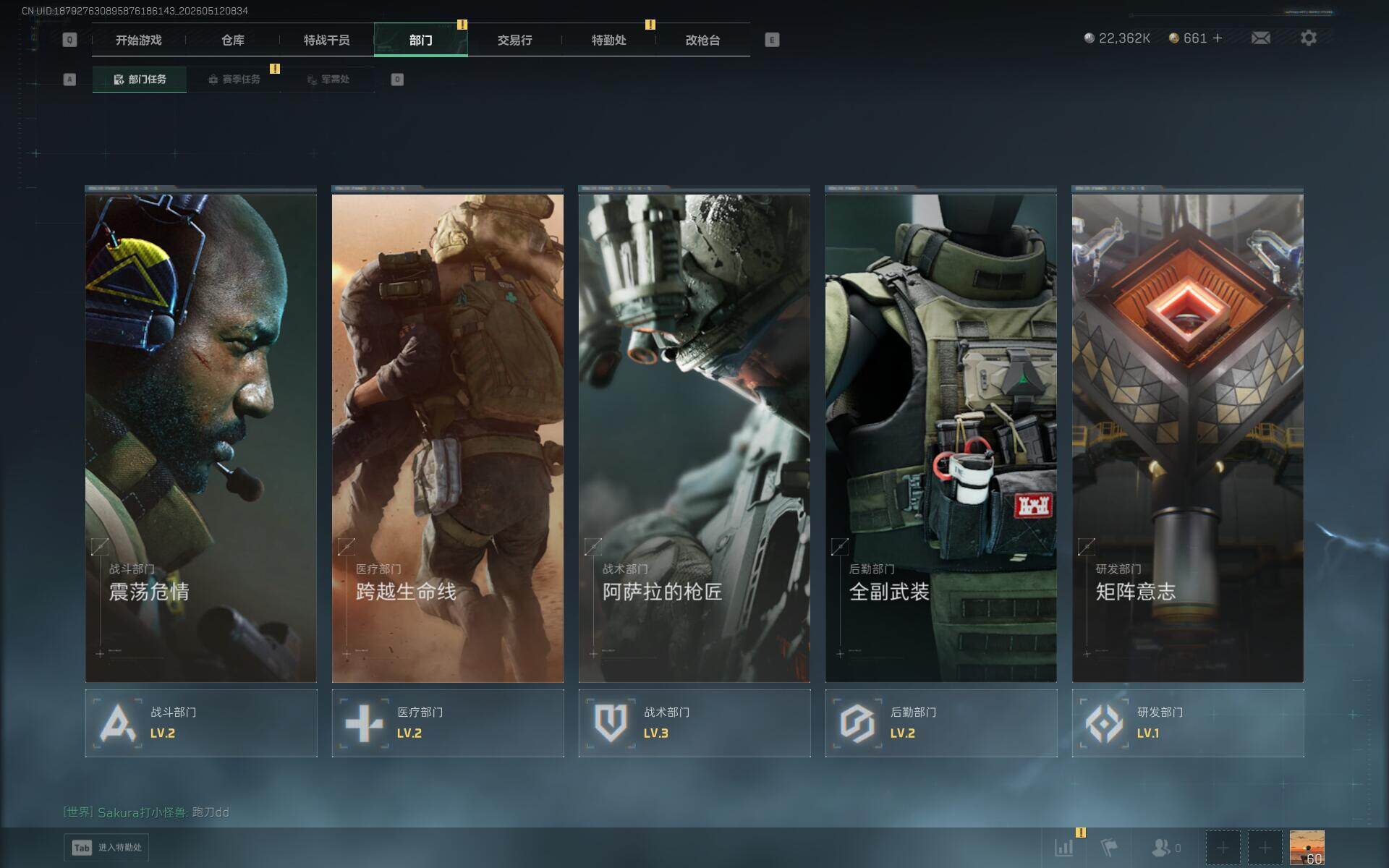This screenshot has width=1389, height=868.
Task: Select the 战斗部门 emblem icon
Action: click(117, 723)
